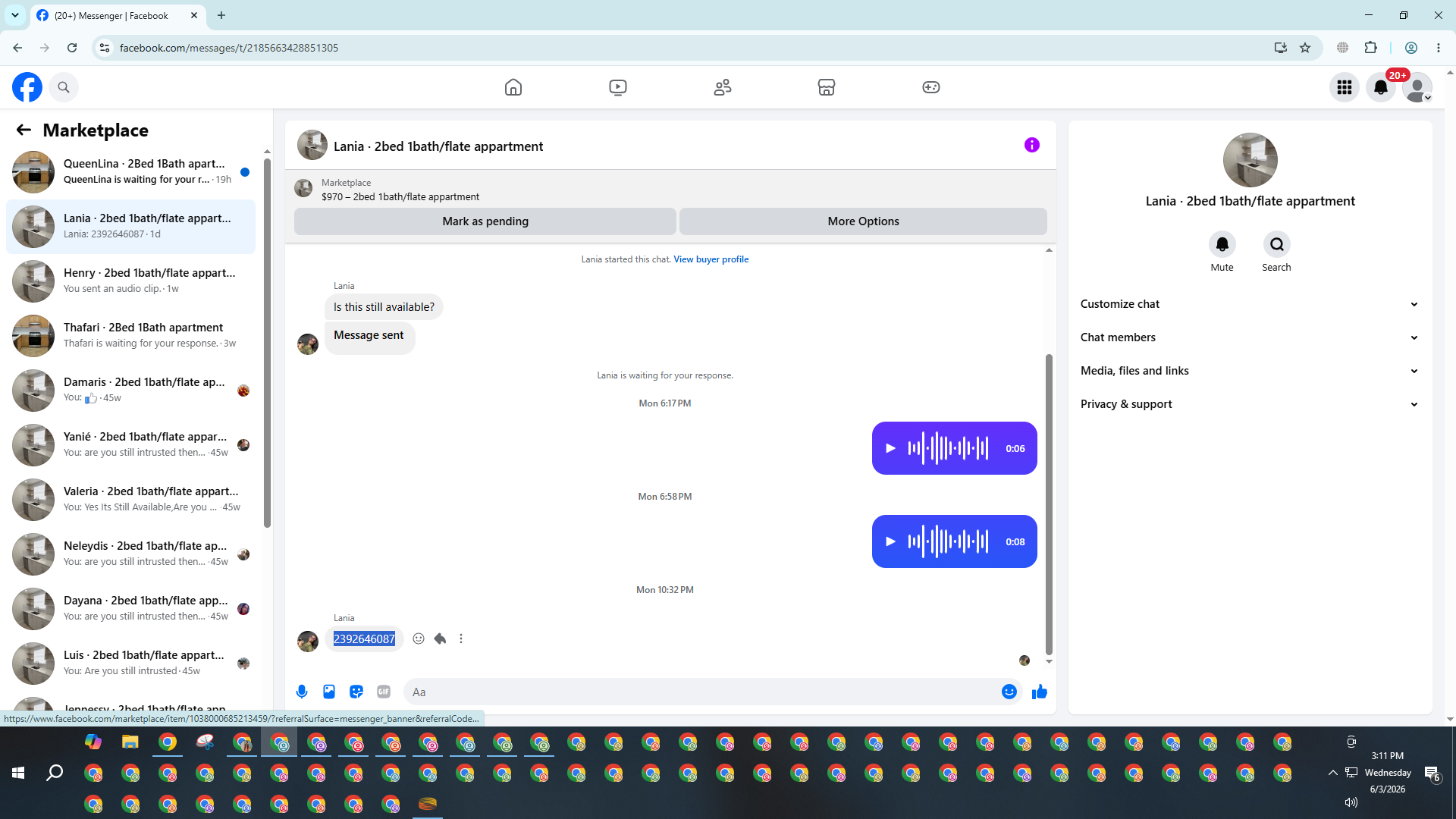Open the Facebook home logo
Screen dimensions: 1456x819
point(27,87)
